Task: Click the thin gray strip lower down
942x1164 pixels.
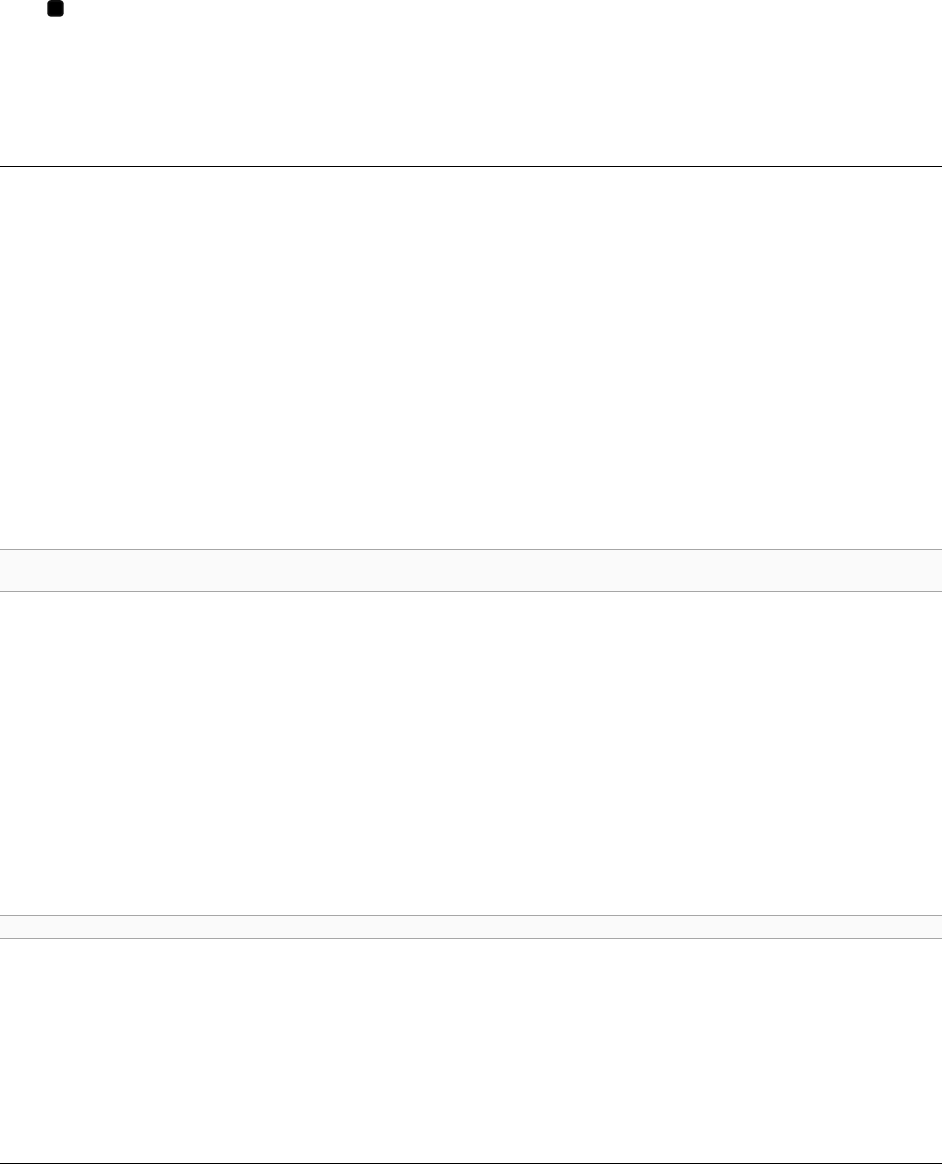Action: click(x=471, y=926)
